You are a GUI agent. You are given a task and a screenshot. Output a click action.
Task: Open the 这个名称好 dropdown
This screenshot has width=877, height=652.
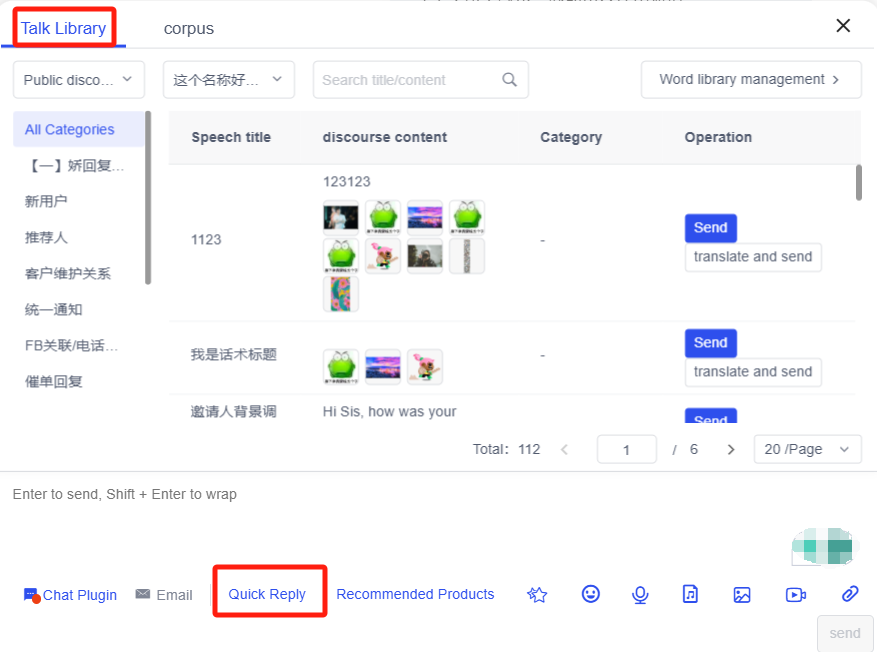tap(228, 80)
